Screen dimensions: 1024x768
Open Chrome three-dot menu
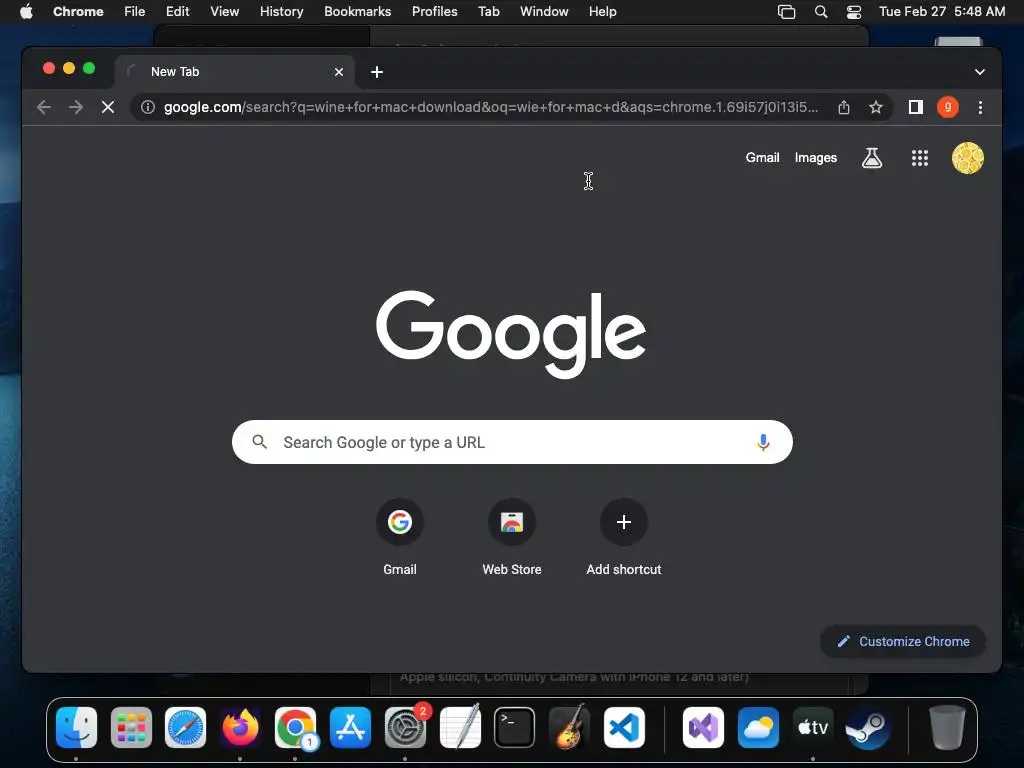[x=980, y=107]
